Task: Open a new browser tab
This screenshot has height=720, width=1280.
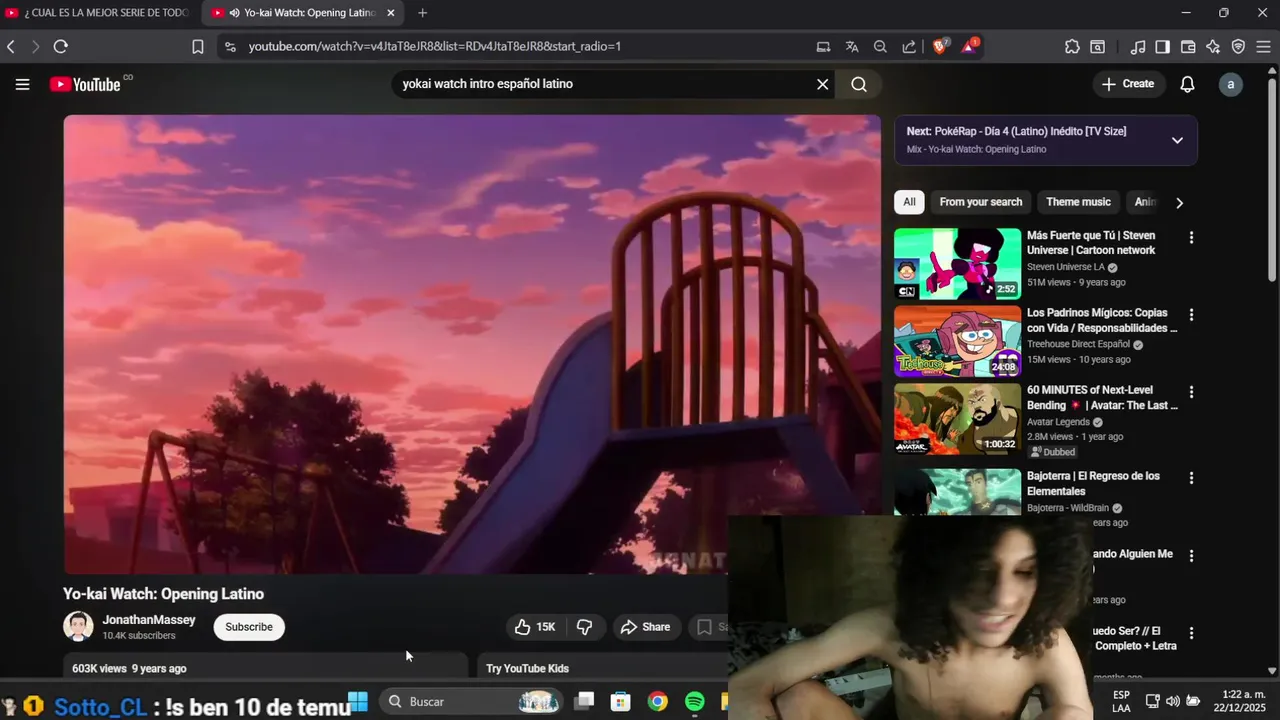Action: click(422, 13)
